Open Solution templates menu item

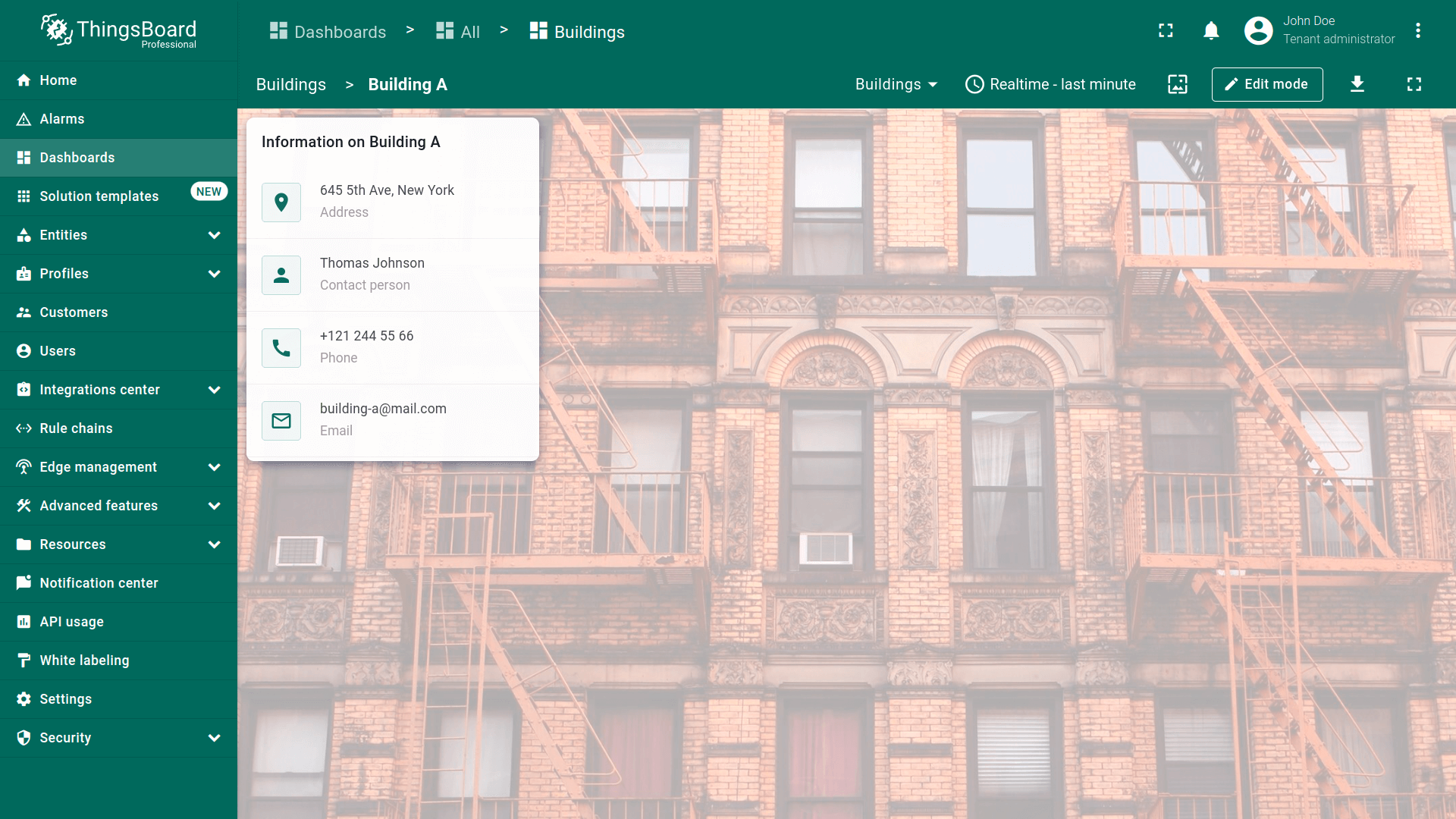click(99, 196)
